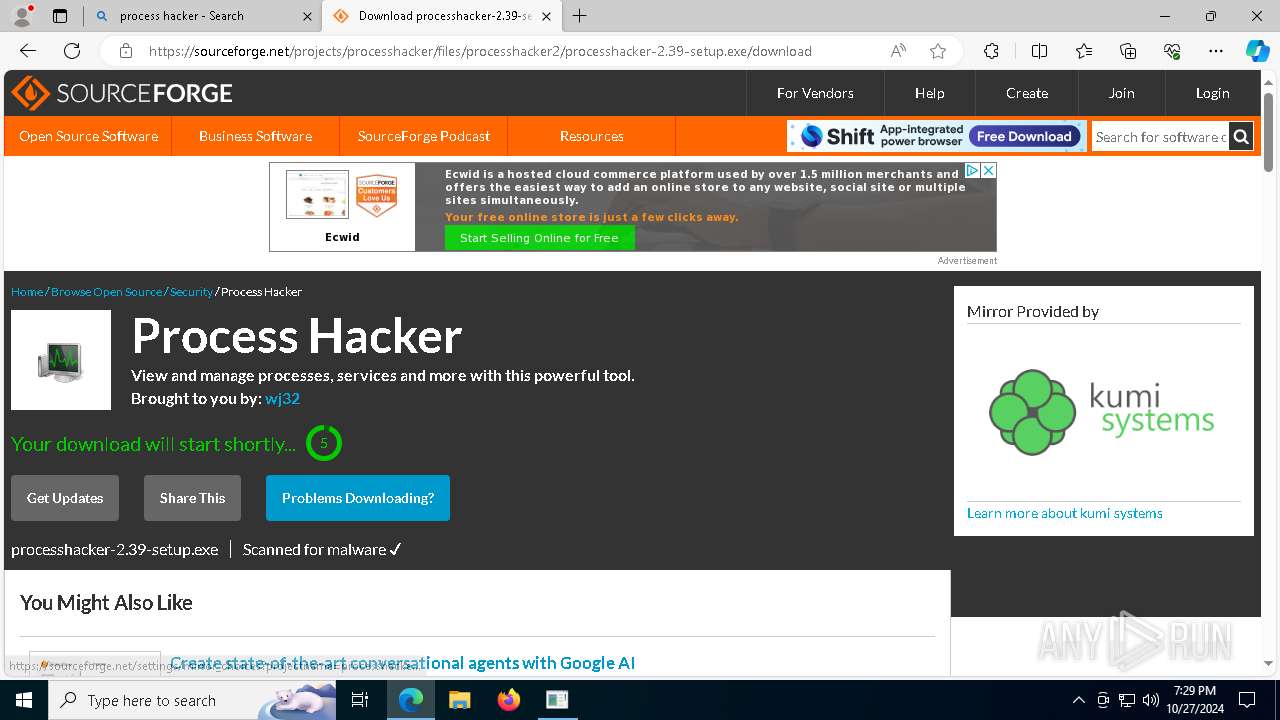
Task: Click Shift Free Download ad button
Action: click(x=1024, y=136)
